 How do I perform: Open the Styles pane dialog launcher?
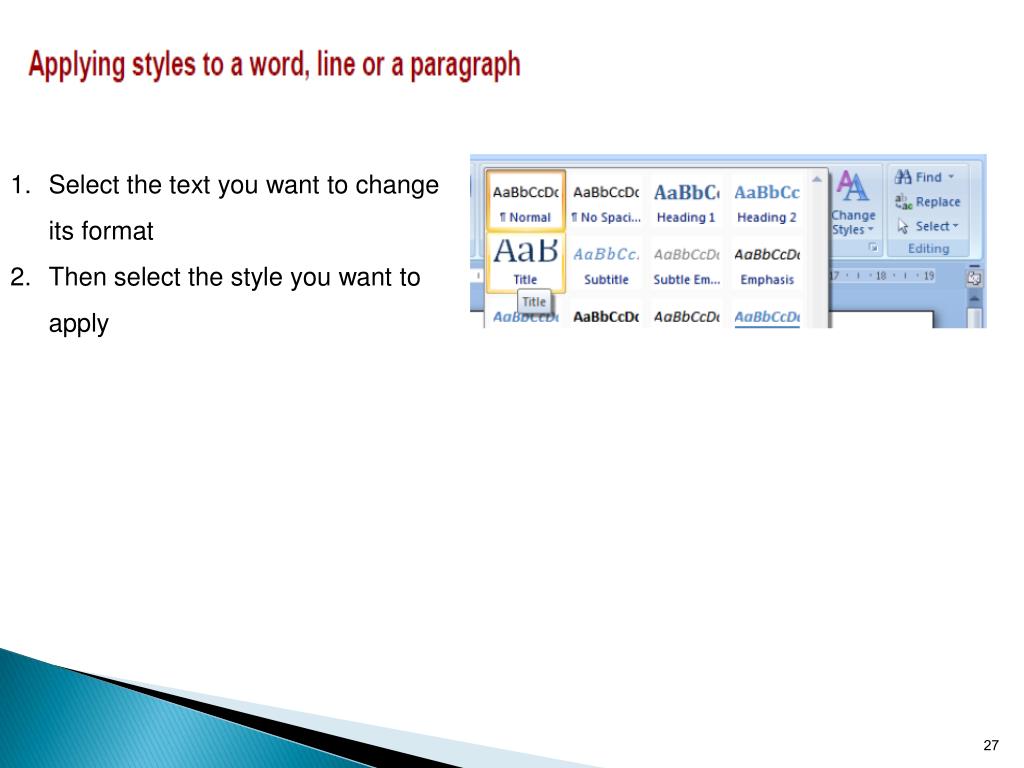872,247
